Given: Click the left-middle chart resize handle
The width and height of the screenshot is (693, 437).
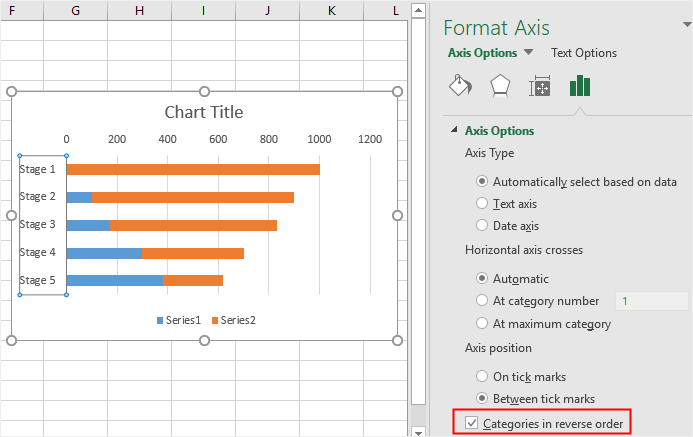Looking at the screenshot, I should (11, 215).
